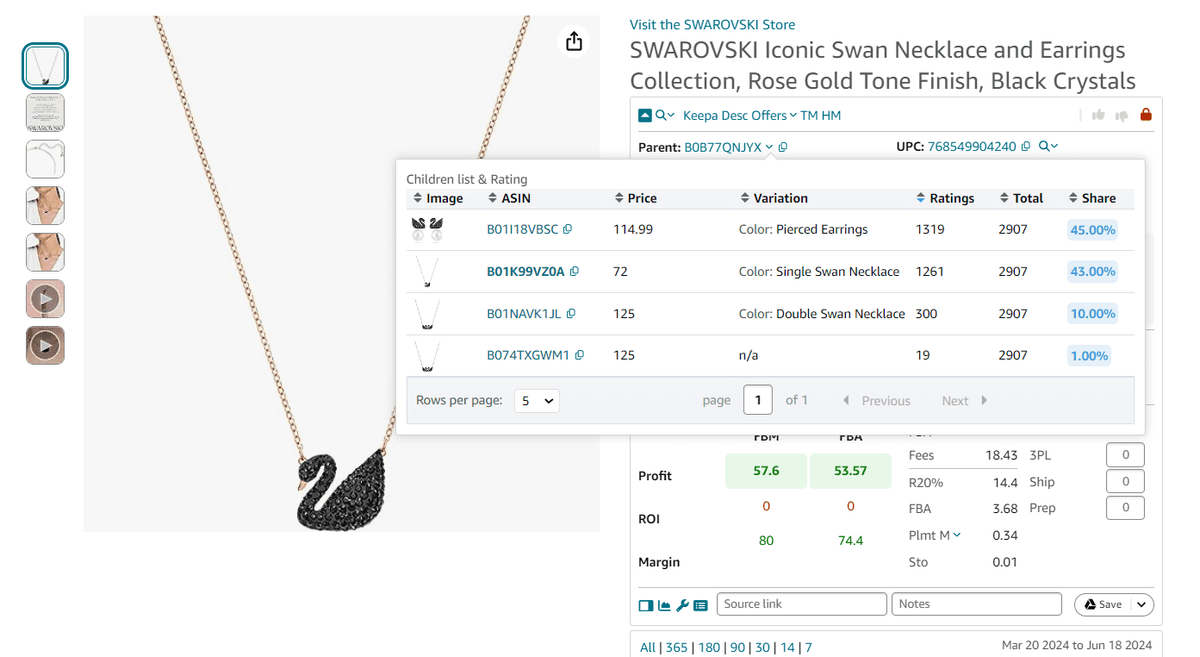The width and height of the screenshot is (1200, 657).
Task: Select the 30 days range
Action: (762, 647)
